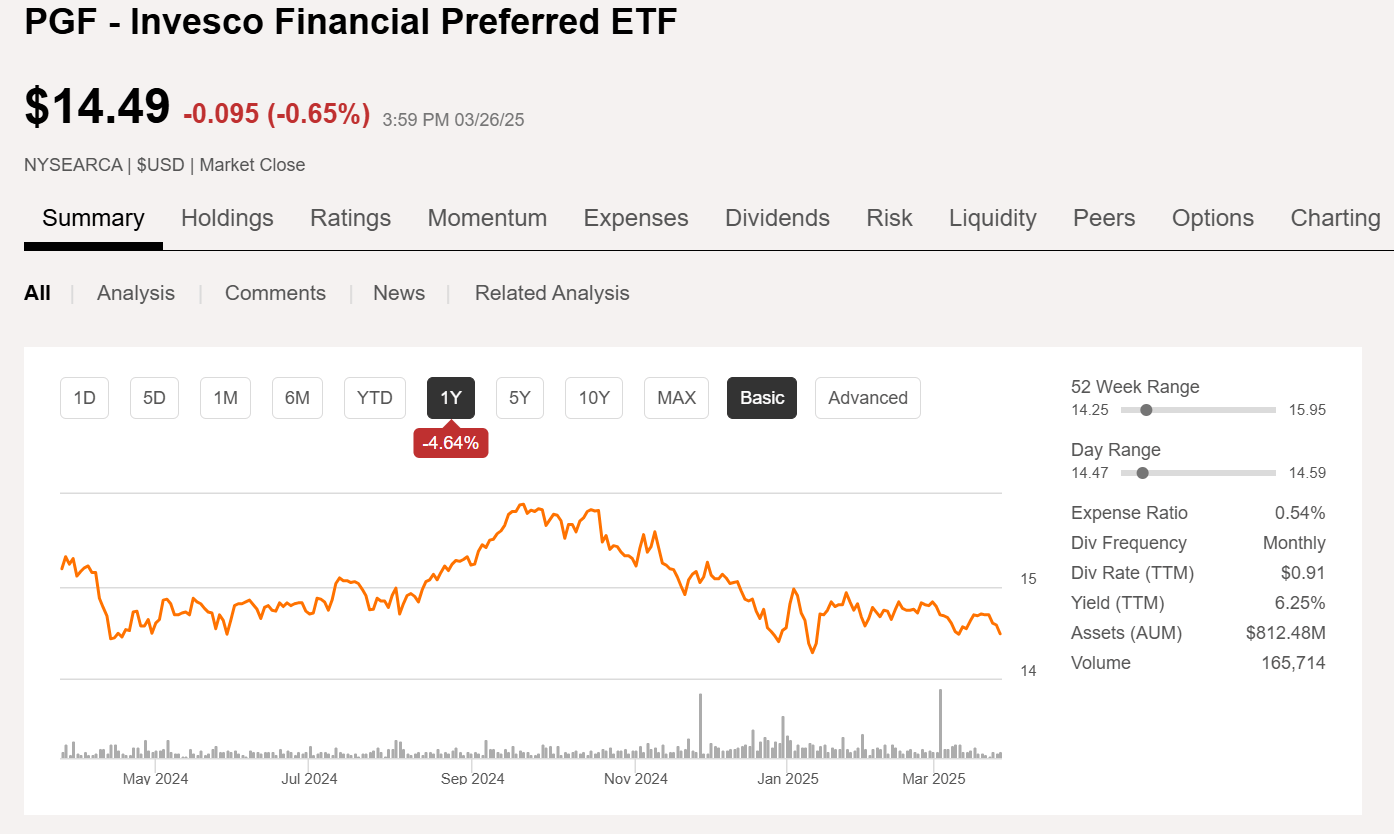Click the 52 Week Range slider handle
The width and height of the screenshot is (1394, 834).
coord(1146,409)
